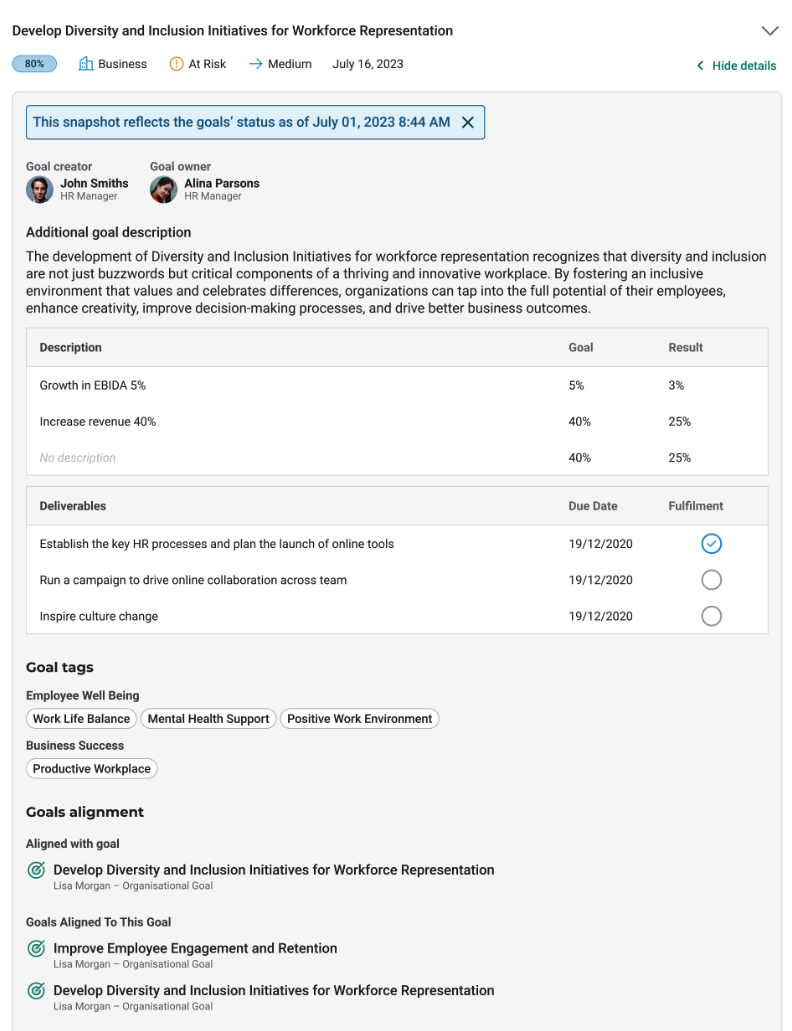The height and width of the screenshot is (1031, 792).
Task: Click the At Risk warning icon
Action: coord(176,64)
